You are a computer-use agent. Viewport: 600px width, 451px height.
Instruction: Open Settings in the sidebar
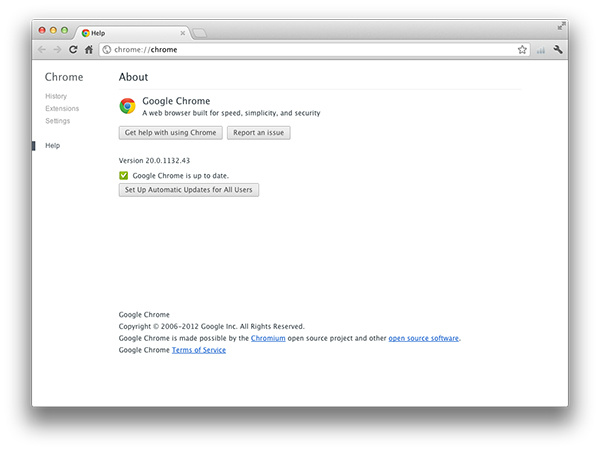point(58,121)
